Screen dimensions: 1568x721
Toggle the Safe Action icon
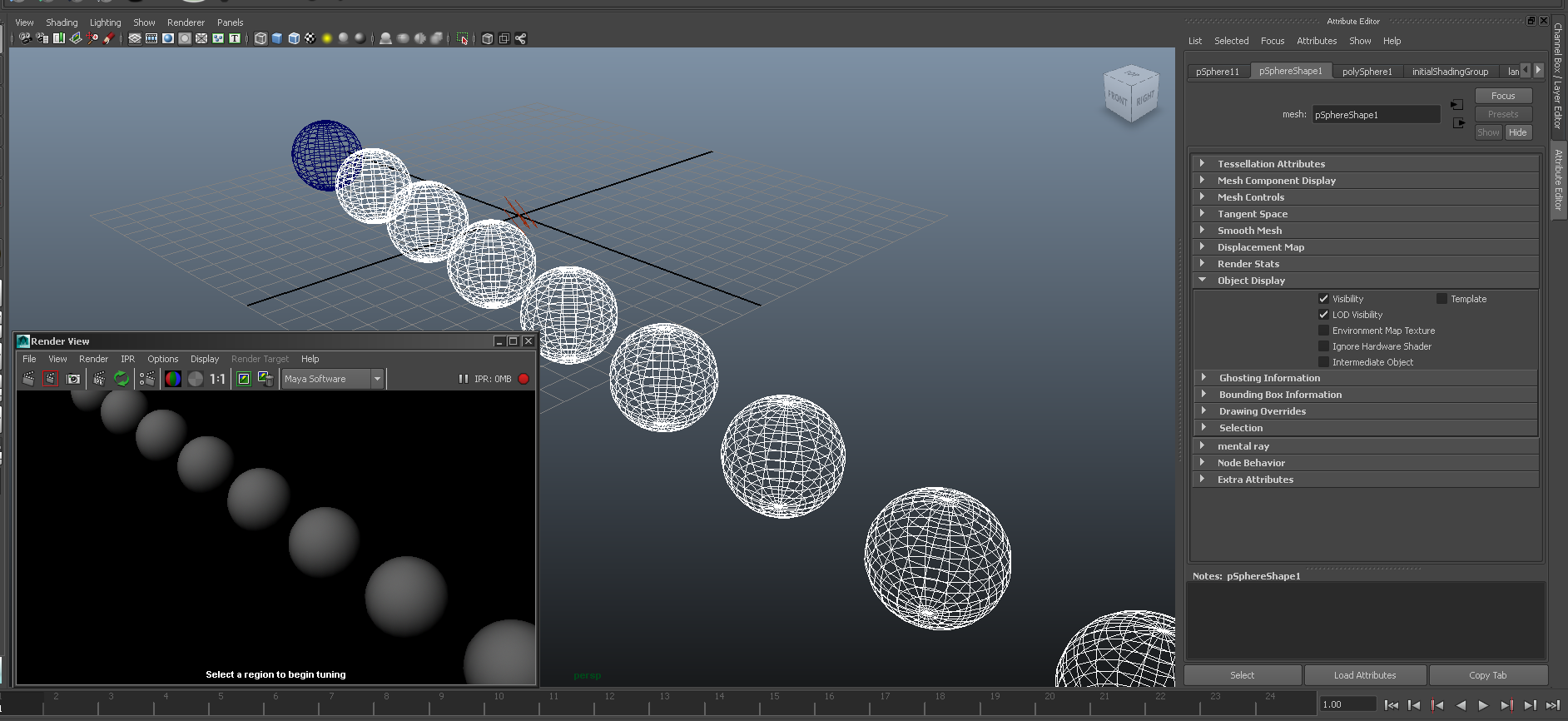click(218, 38)
